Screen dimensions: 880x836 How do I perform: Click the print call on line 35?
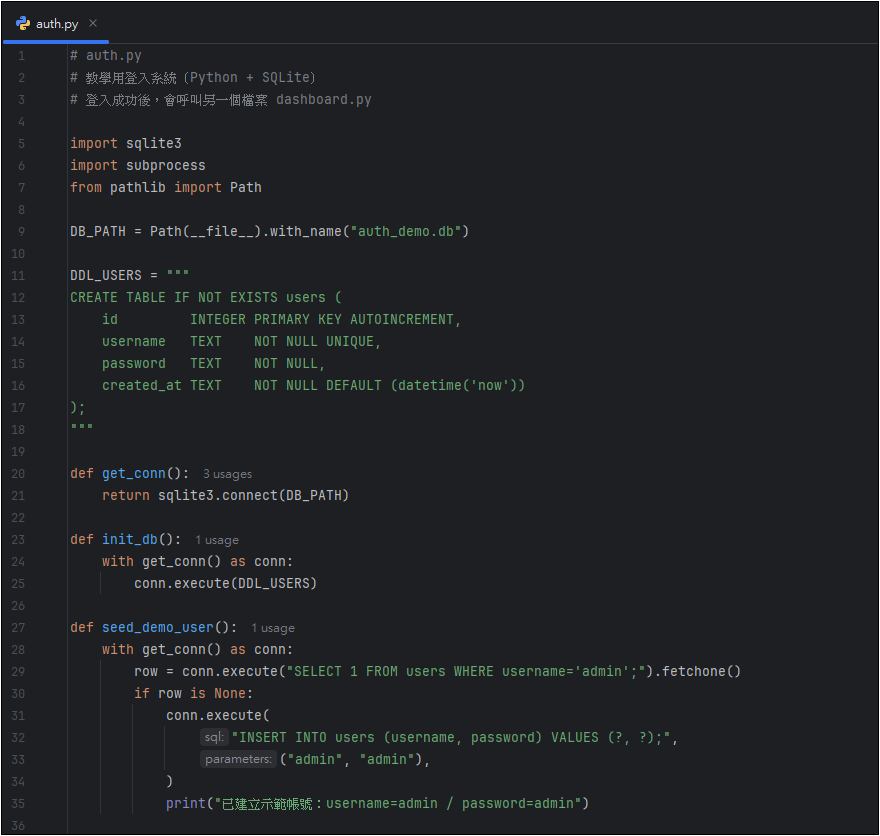click(x=185, y=804)
